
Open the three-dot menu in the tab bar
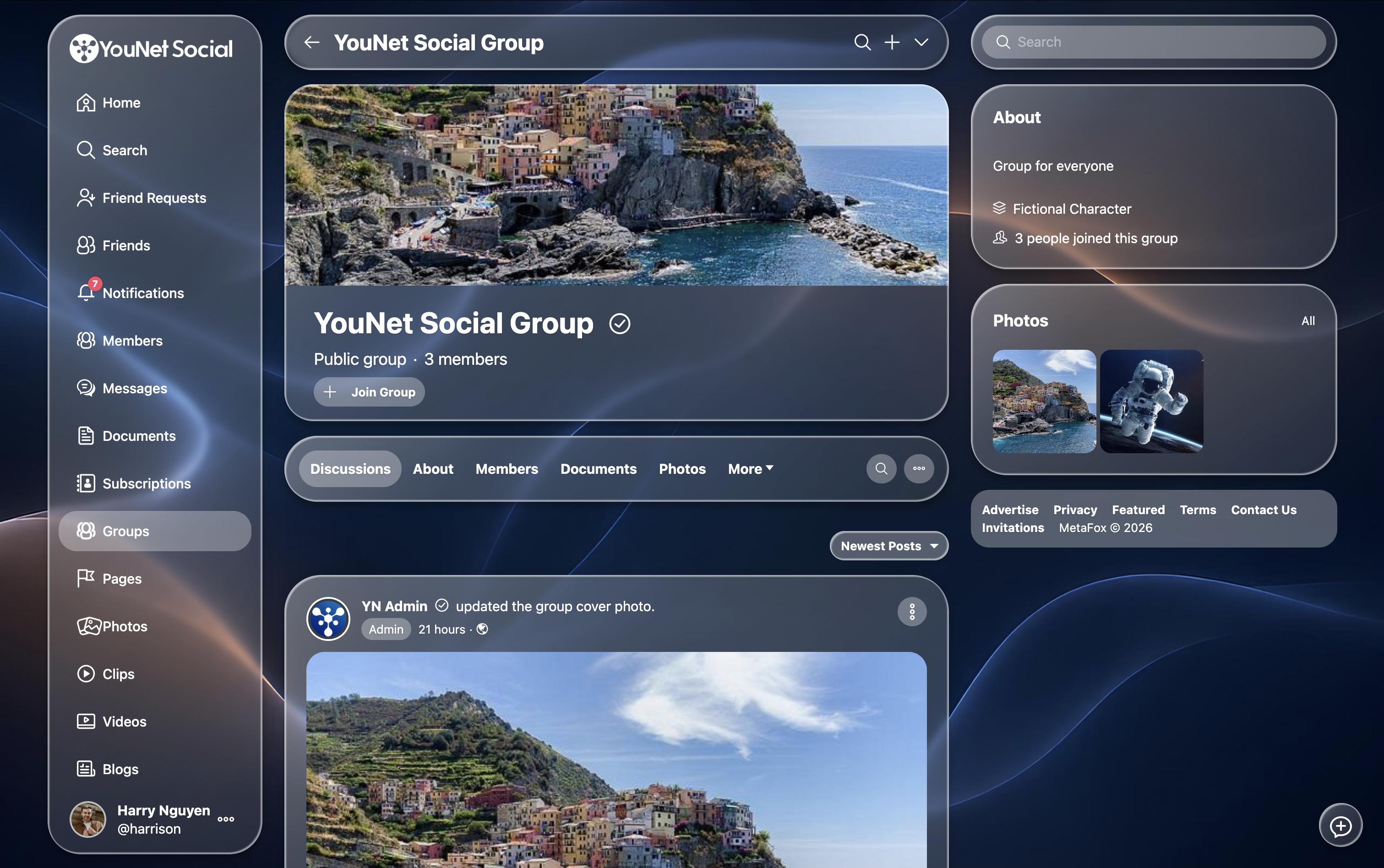pyautogui.click(x=919, y=468)
